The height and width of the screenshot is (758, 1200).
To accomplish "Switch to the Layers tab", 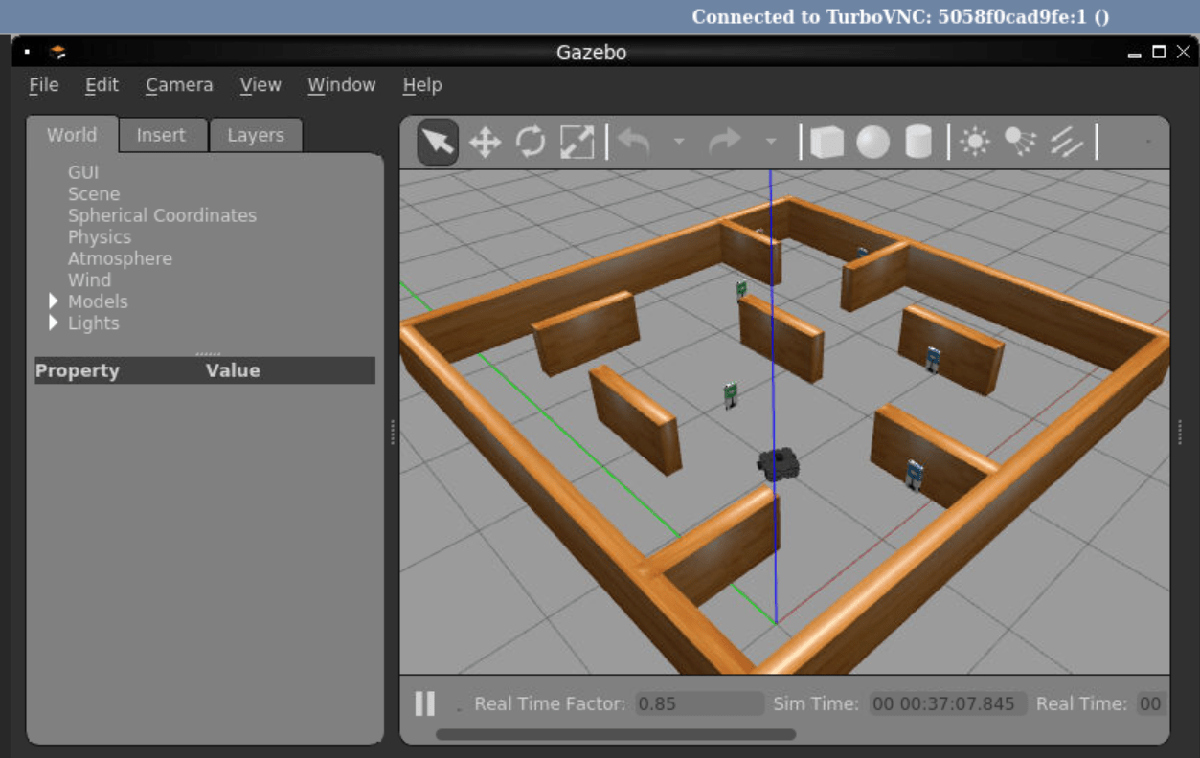I will [x=255, y=135].
